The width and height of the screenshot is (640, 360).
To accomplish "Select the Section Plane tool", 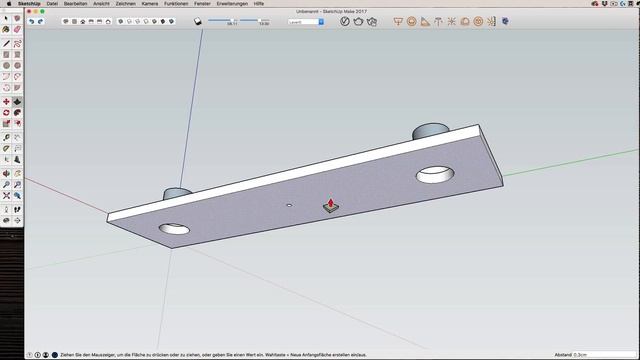I will tap(17, 220).
